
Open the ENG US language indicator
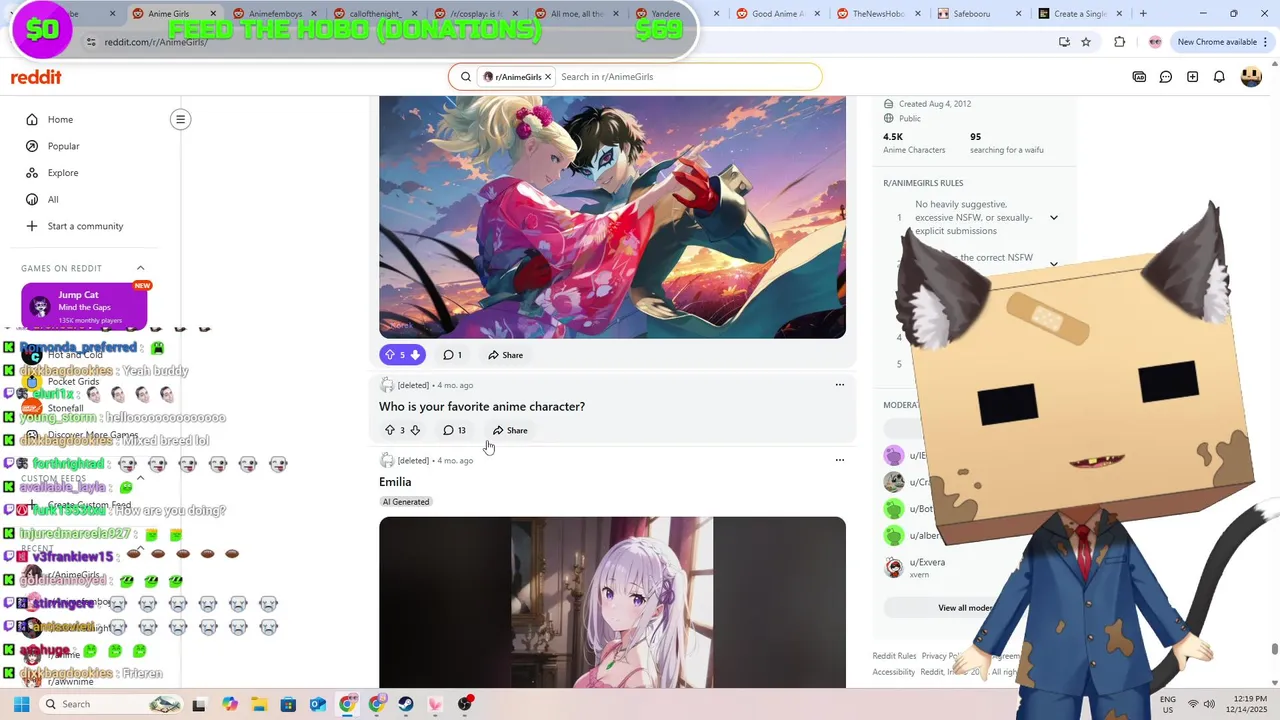[1168, 704]
